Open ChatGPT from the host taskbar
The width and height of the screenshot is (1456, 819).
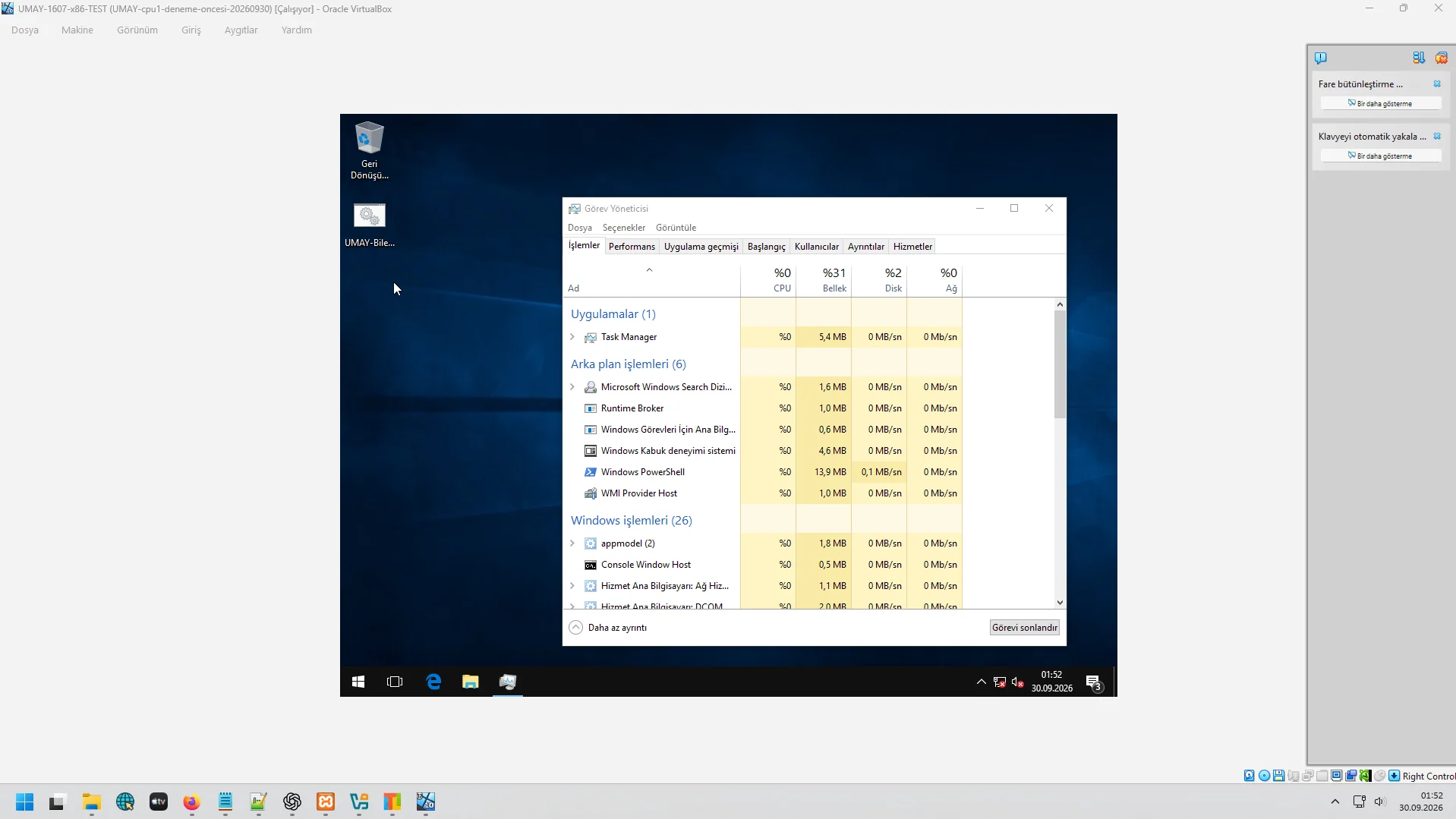[x=292, y=802]
